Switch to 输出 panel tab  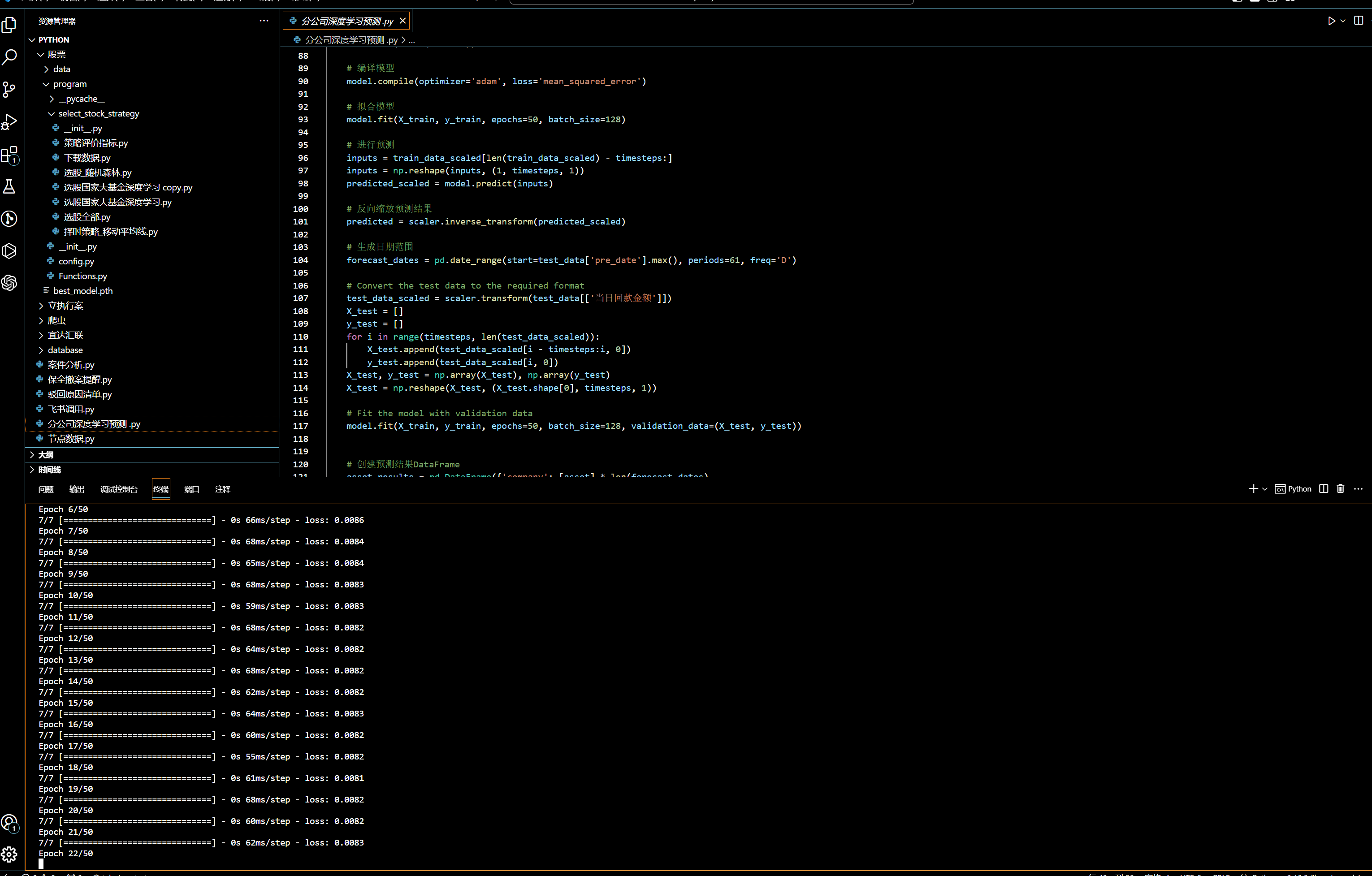77,489
